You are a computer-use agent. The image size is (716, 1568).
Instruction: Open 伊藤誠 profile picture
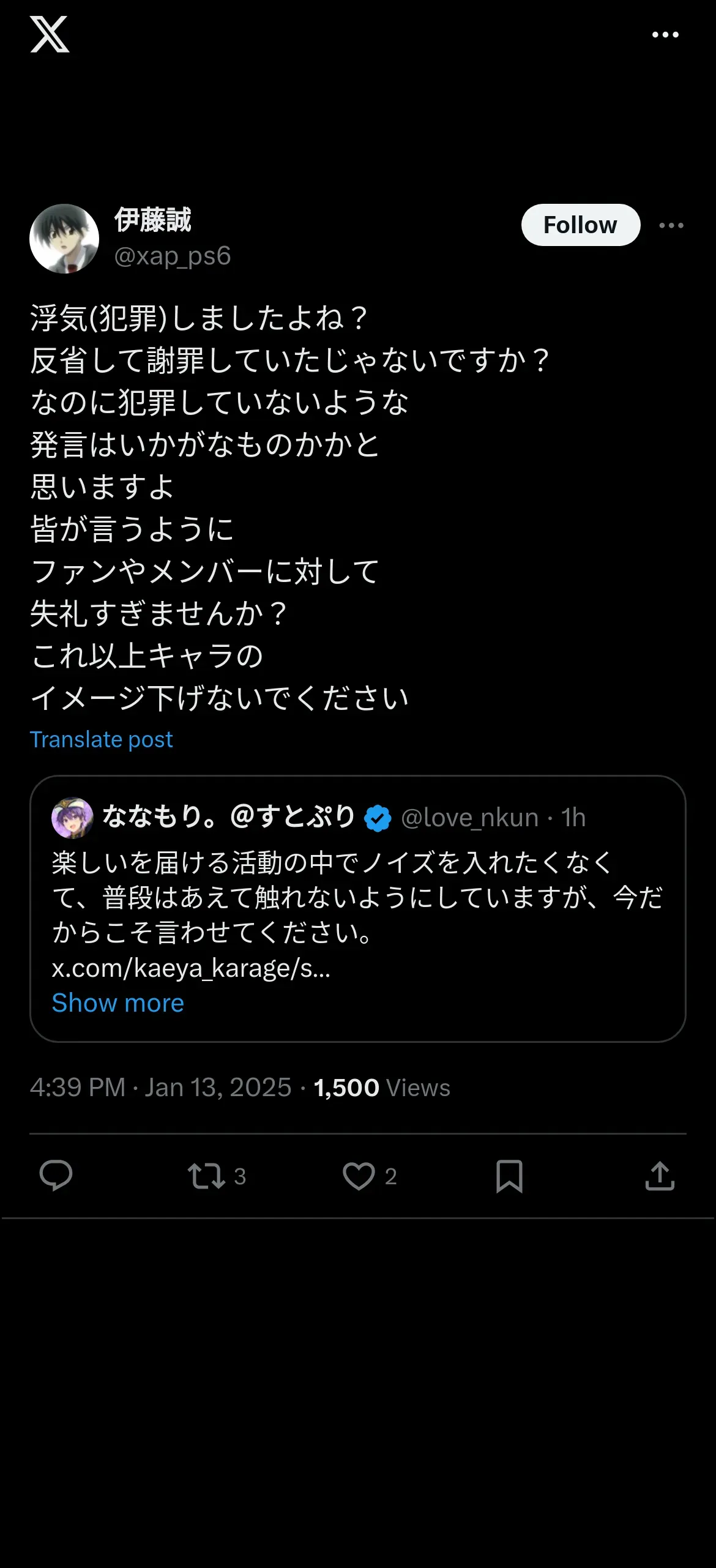click(x=64, y=239)
